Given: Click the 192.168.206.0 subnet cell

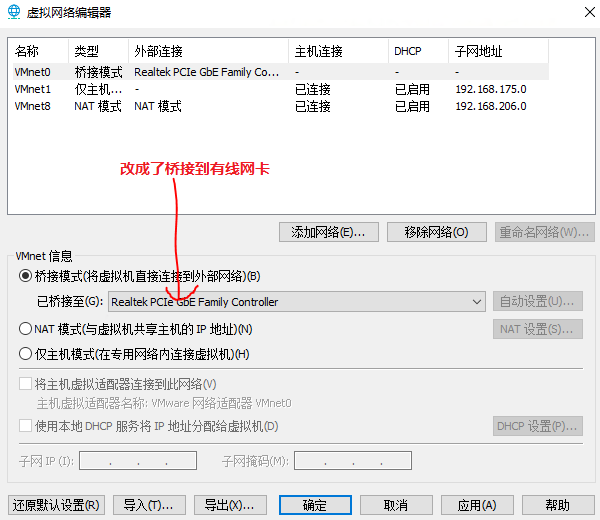Looking at the screenshot, I should pyautogui.click(x=491, y=106).
